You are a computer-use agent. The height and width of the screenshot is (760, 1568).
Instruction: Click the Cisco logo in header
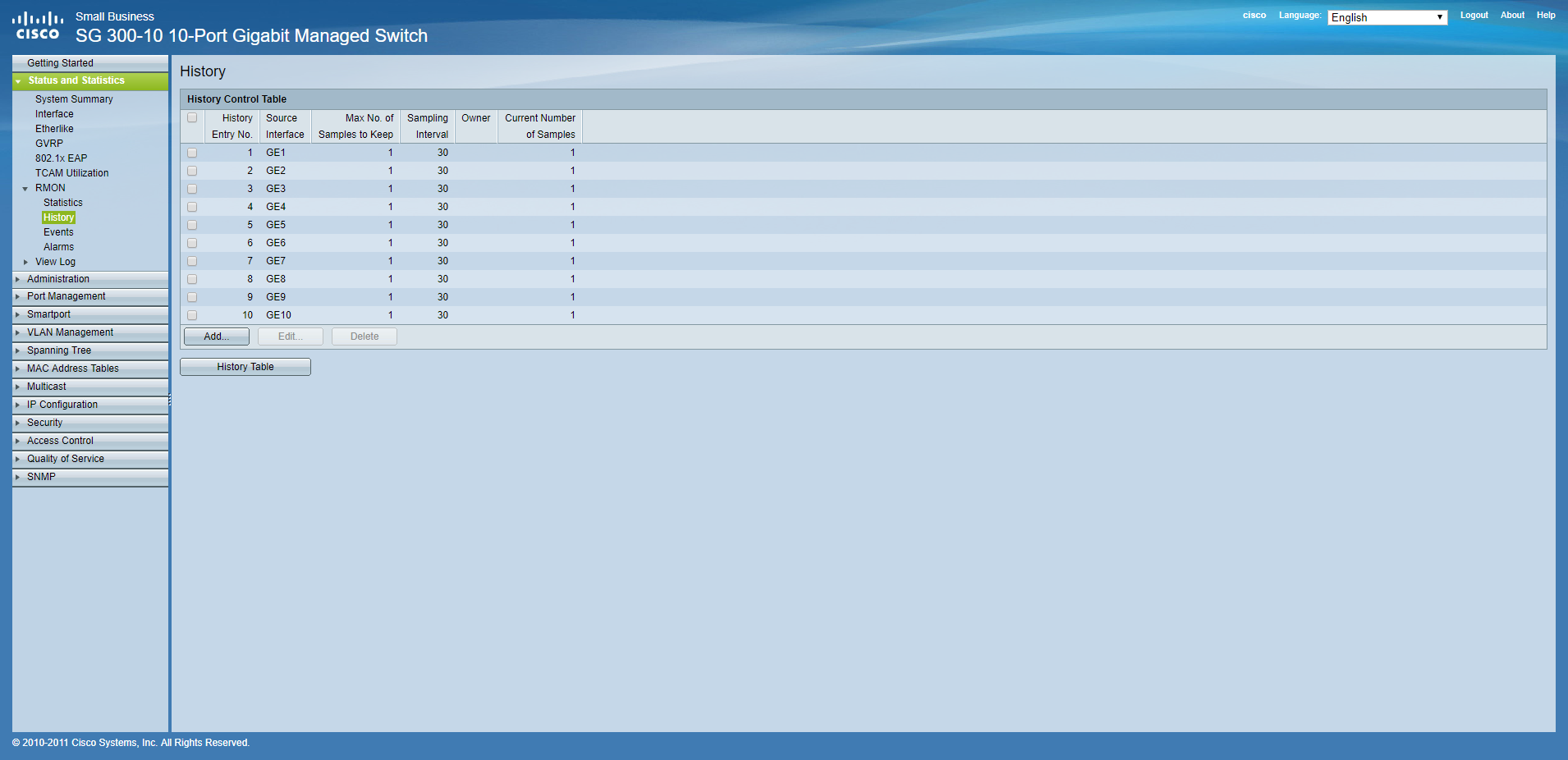tap(38, 25)
